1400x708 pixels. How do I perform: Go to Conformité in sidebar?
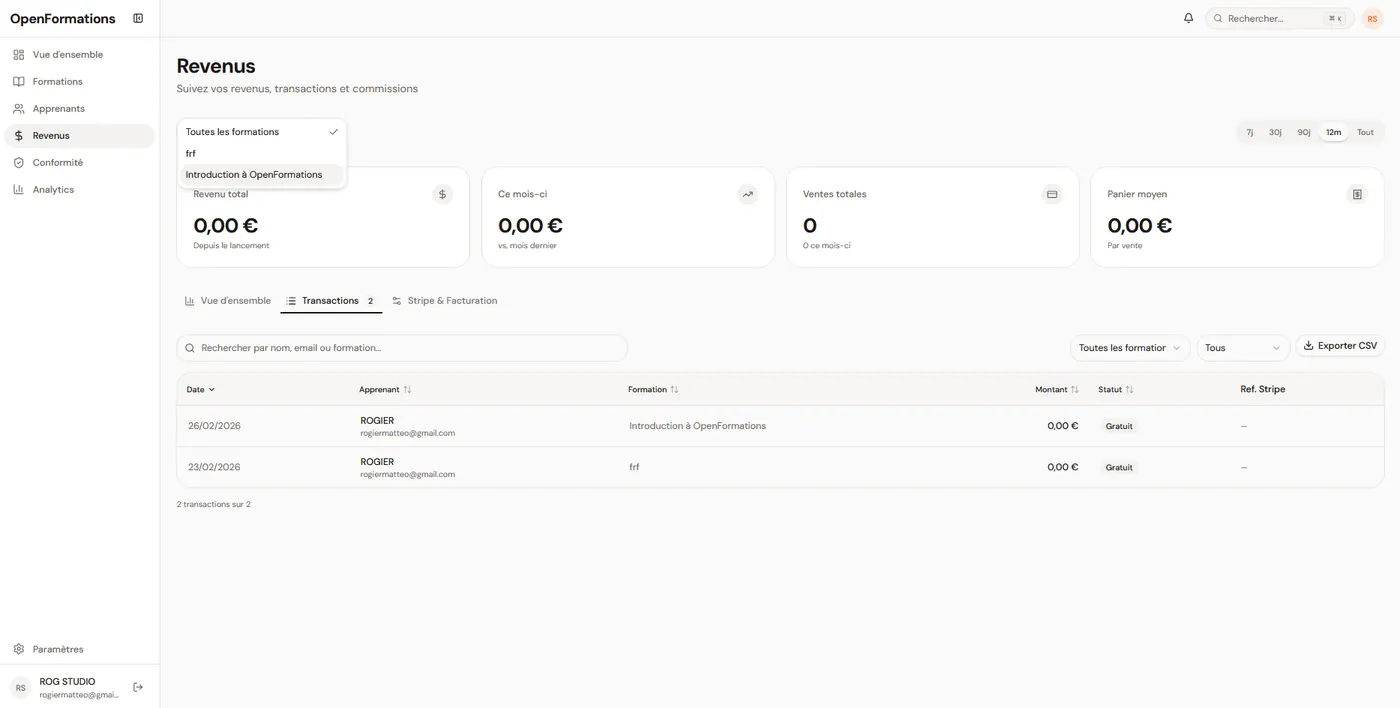(x=80, y=162)
